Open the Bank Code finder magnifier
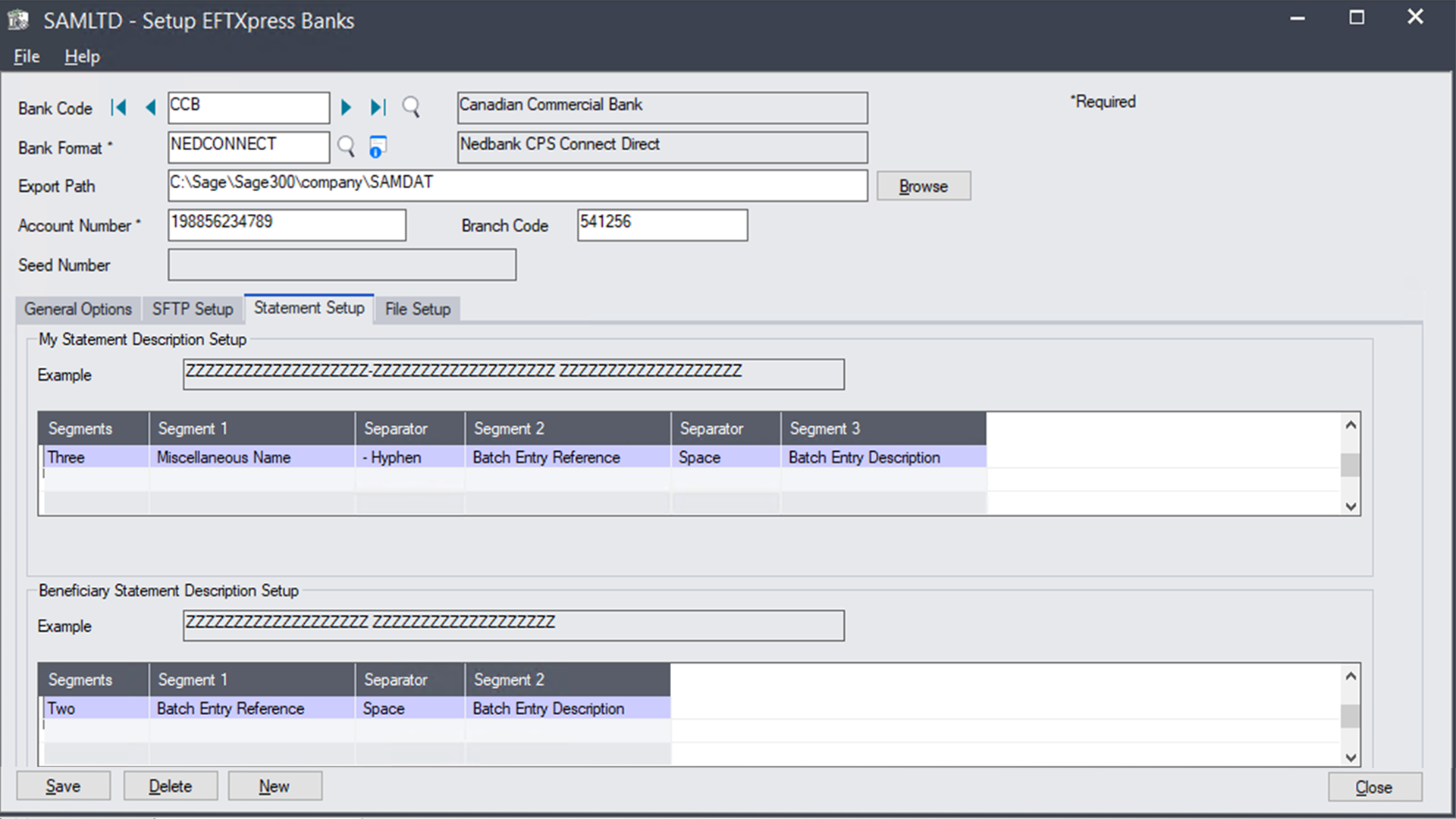The image size is (1456, 819). click(411, 108)
